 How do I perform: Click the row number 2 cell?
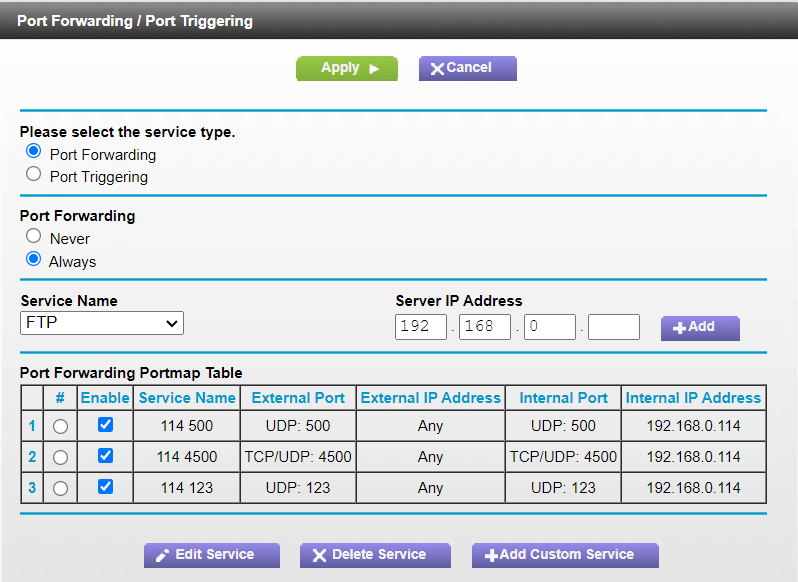coord(32,457)
